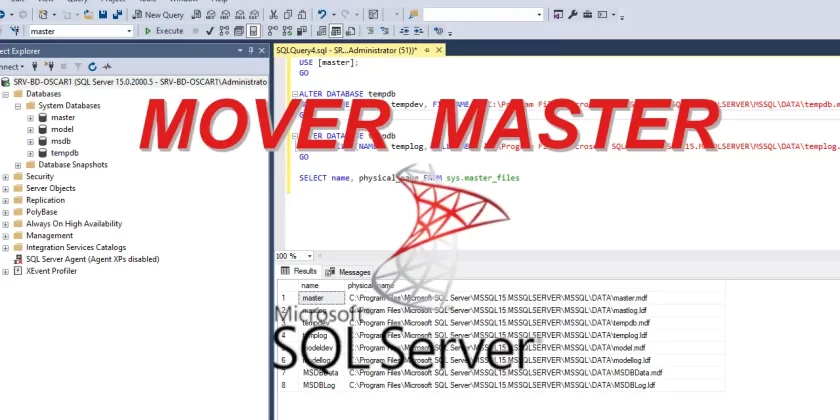The height and width of the screenshot is (420, 840).
Task: Select the model database
Action: [x=62, y=129]
